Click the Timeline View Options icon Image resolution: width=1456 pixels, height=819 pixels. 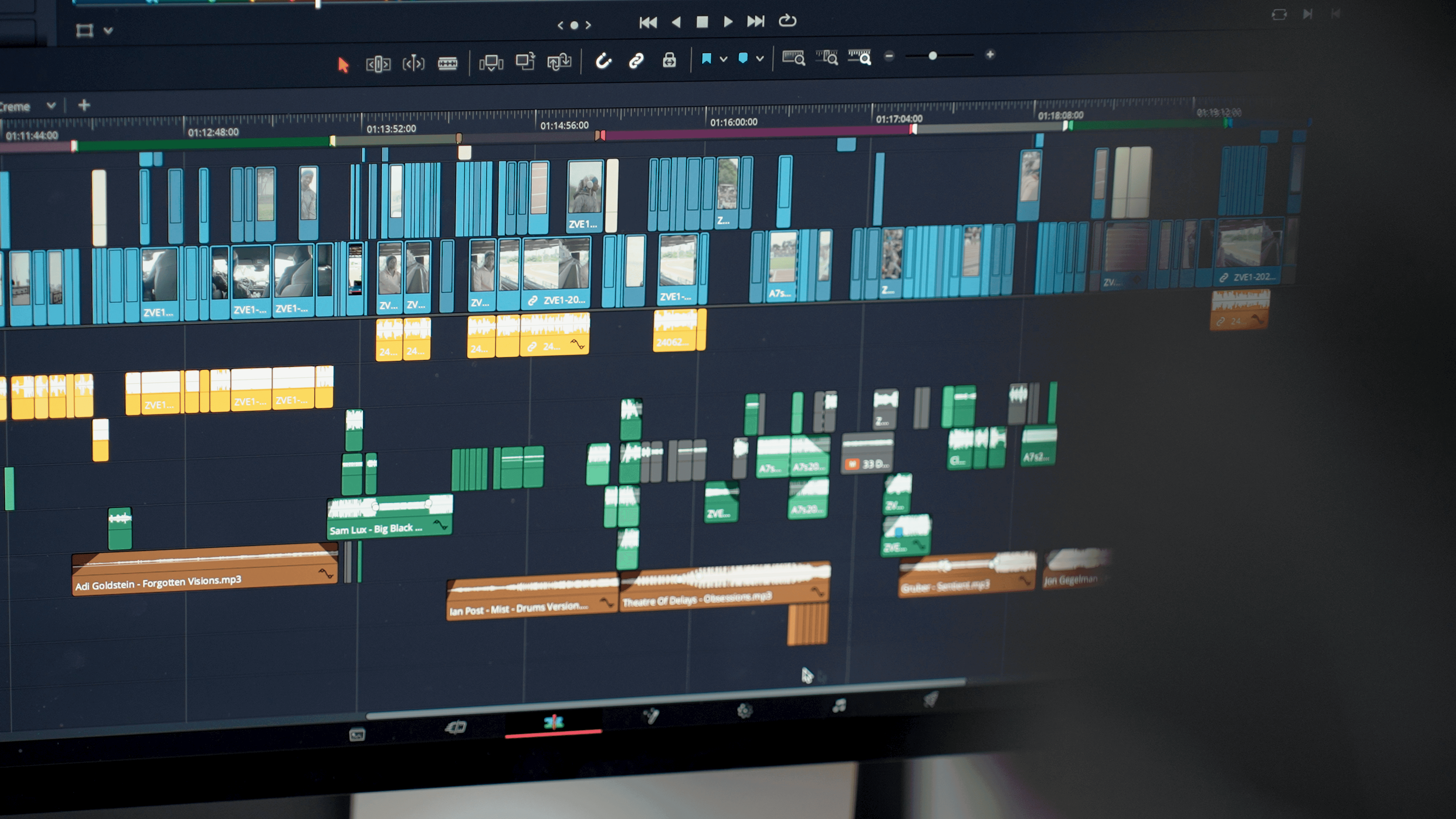(x=84, y=30)
